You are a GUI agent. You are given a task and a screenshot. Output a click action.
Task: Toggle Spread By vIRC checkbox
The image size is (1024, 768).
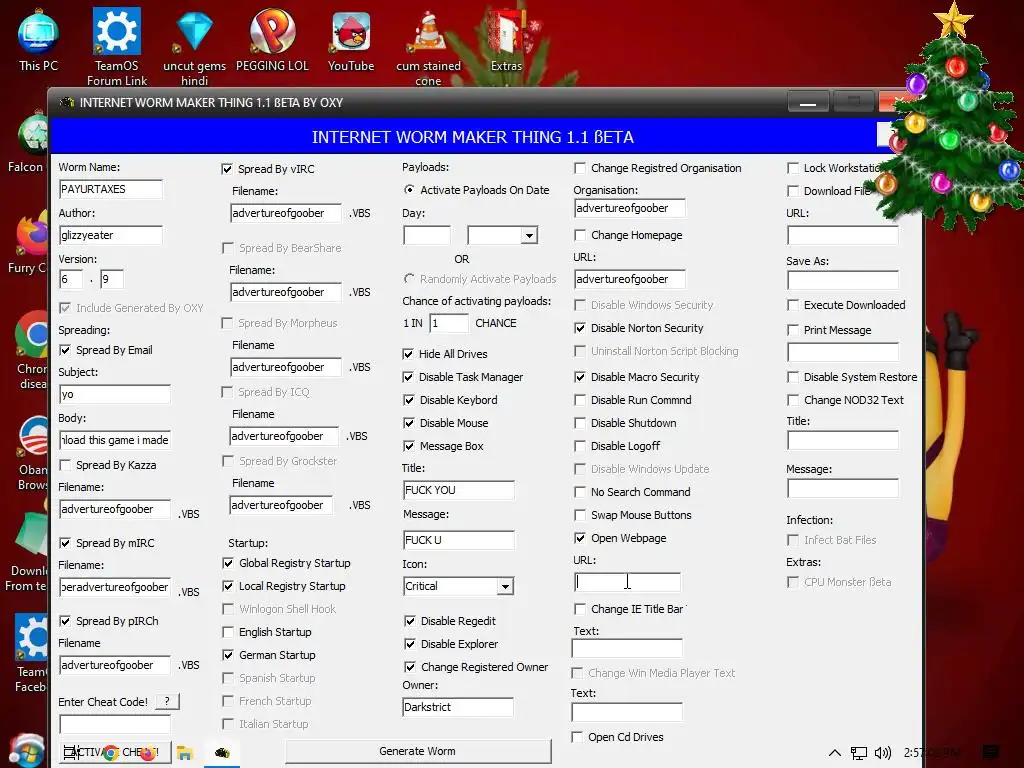[x=227, y=169]
